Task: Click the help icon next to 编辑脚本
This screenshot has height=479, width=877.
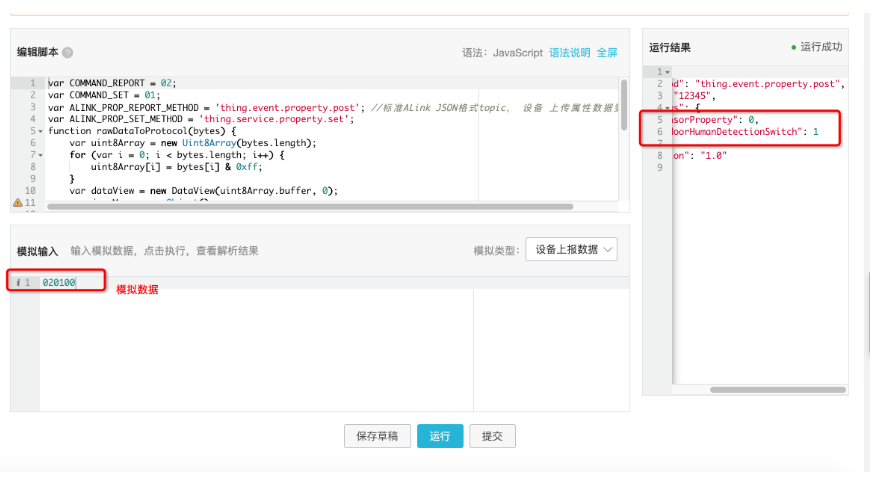Action: pyautogui.click(x=67, y=53)
